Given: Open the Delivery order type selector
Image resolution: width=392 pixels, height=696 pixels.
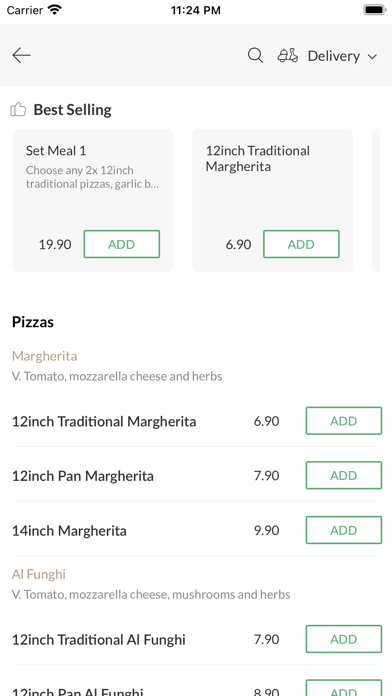Looking at the screenshot, I should [x=328, y=56].
